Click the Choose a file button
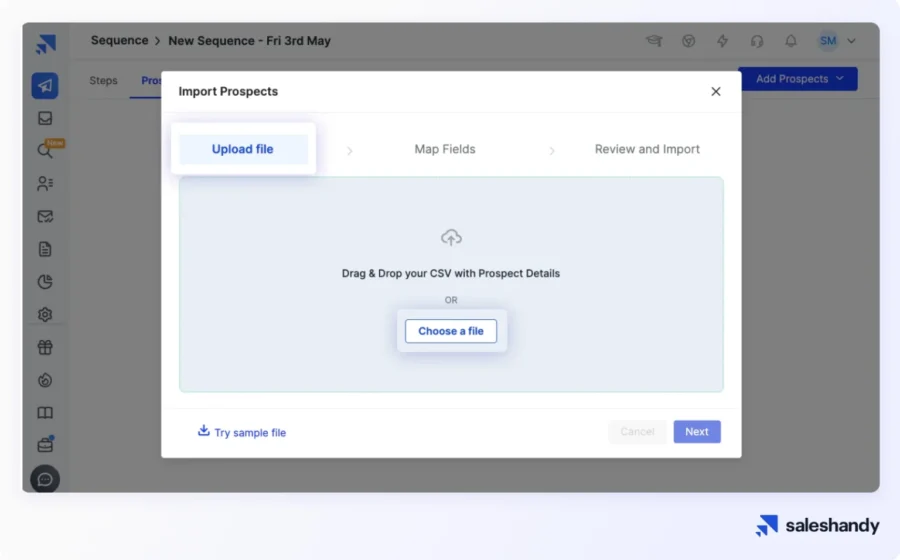 coord(451,331)
